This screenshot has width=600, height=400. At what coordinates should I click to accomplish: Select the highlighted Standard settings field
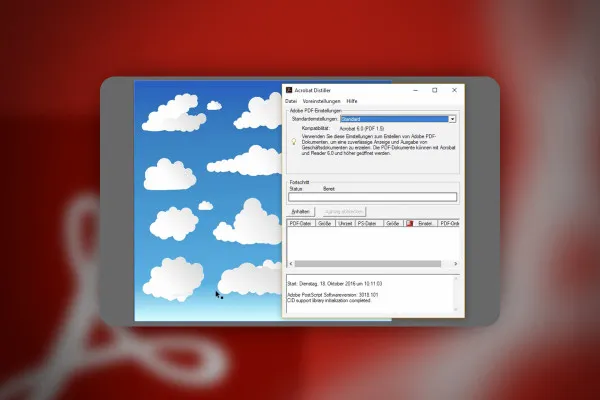[x=394, y=119]
